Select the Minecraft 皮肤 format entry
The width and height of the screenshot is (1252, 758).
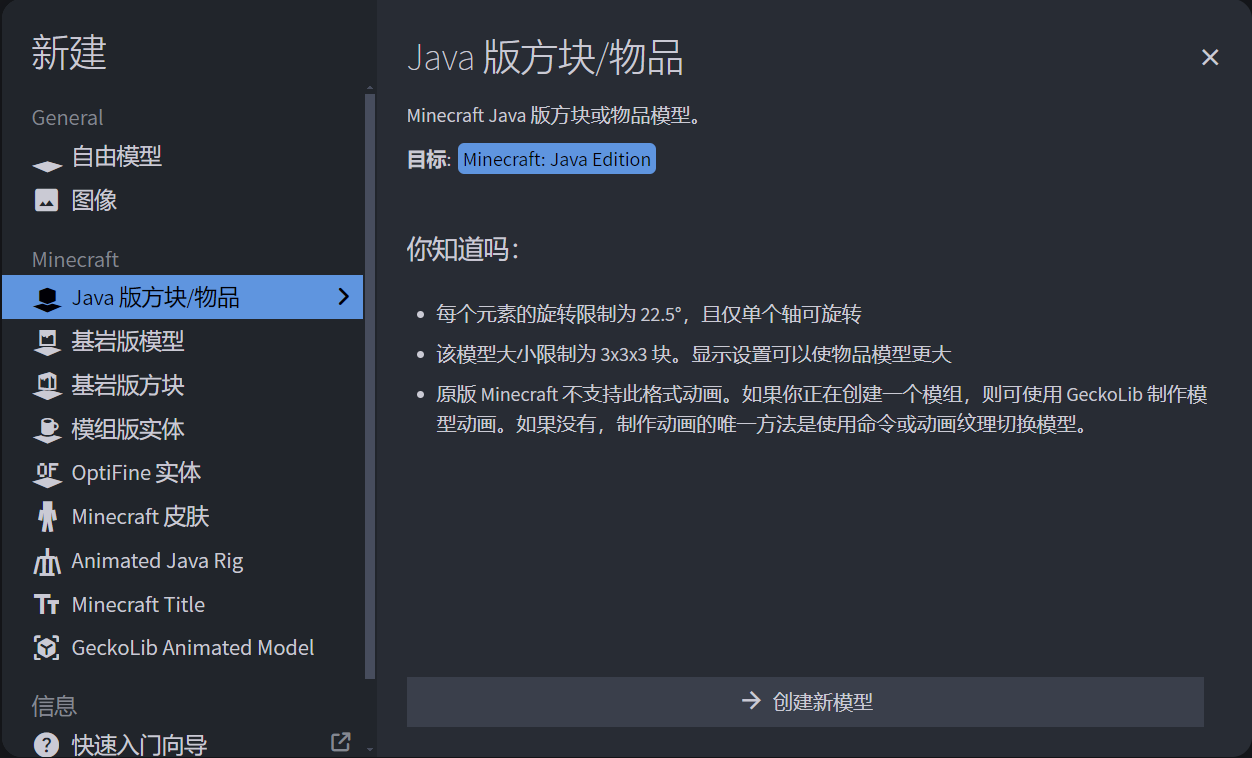140,517
